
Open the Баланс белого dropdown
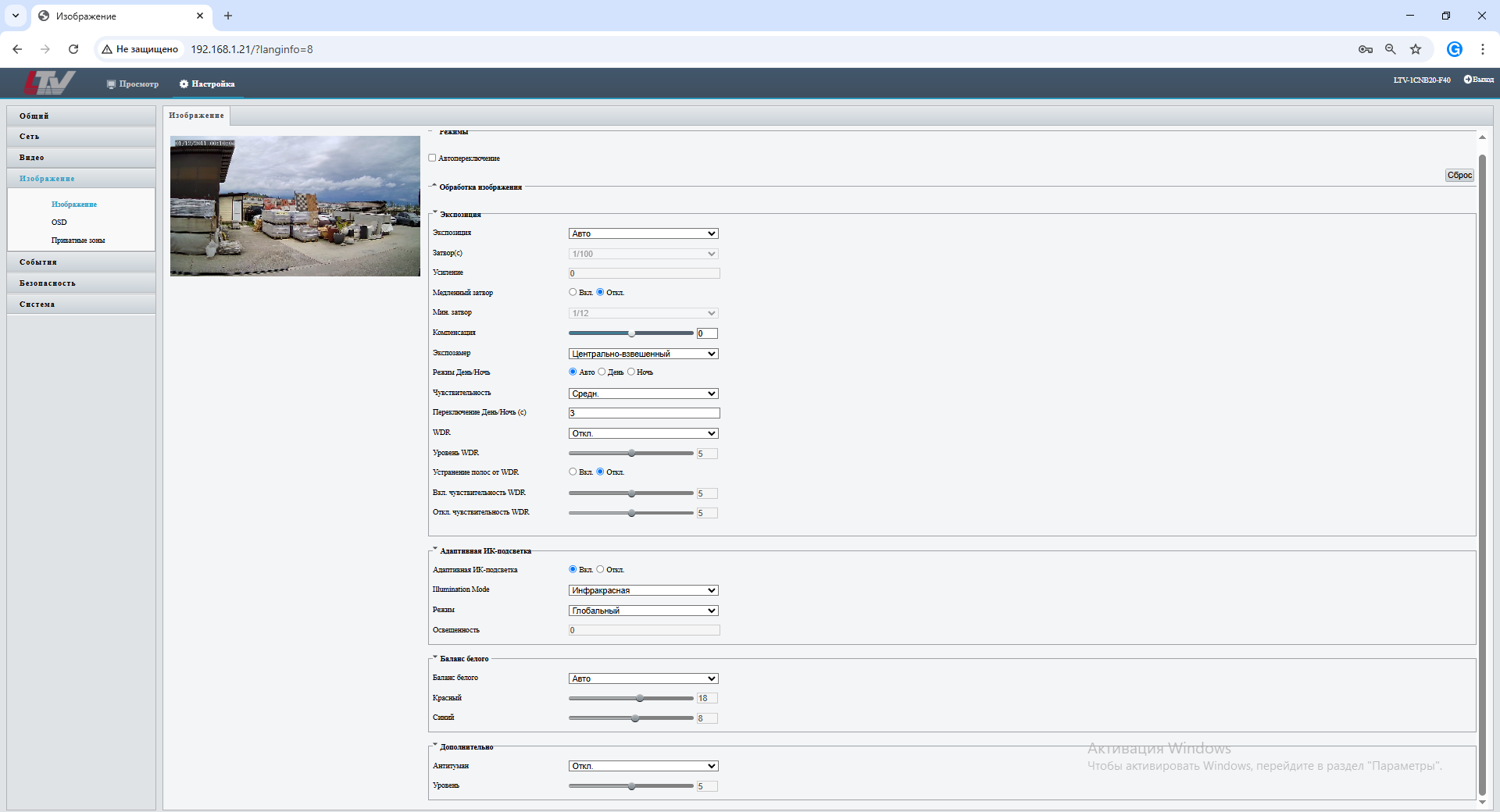pos(644,678)
